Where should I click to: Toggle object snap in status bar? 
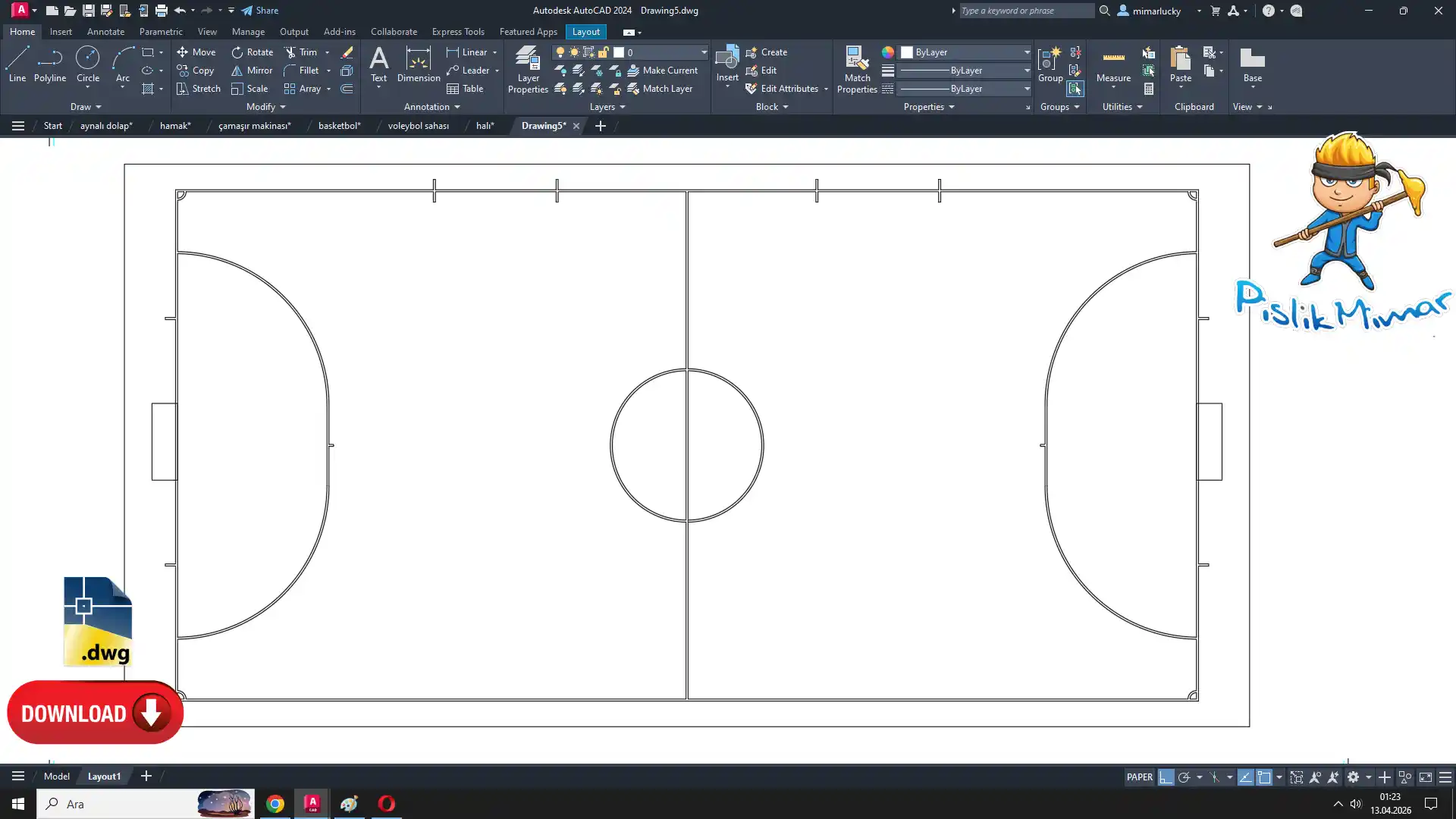click(1264, 777)
